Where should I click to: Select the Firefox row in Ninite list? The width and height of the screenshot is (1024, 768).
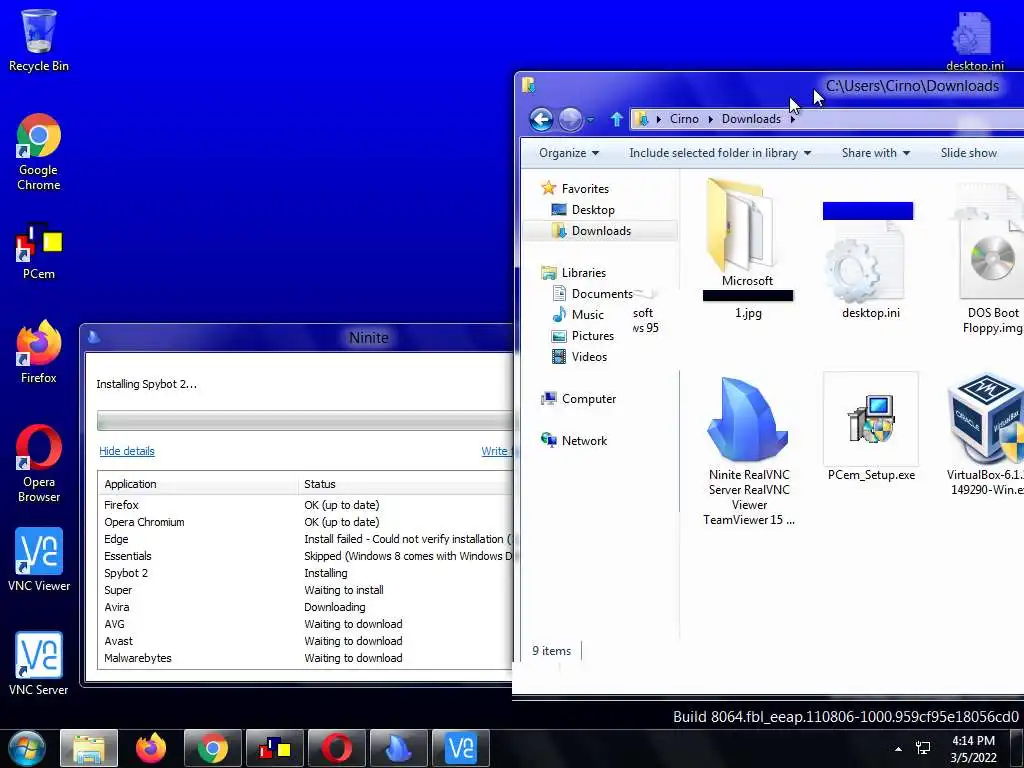pos(305,505)
